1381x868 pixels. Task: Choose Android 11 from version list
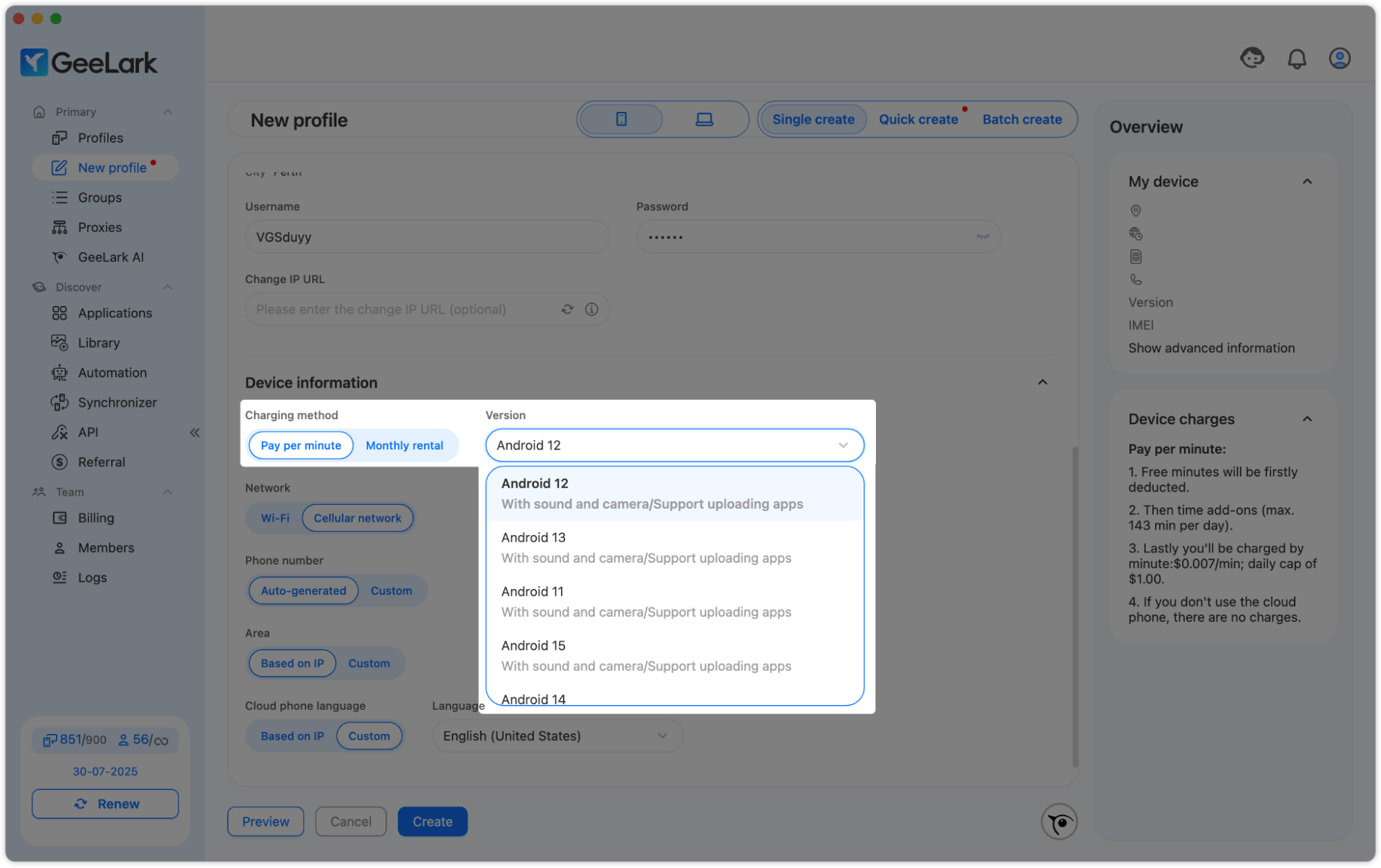click(x=674, y=601)
